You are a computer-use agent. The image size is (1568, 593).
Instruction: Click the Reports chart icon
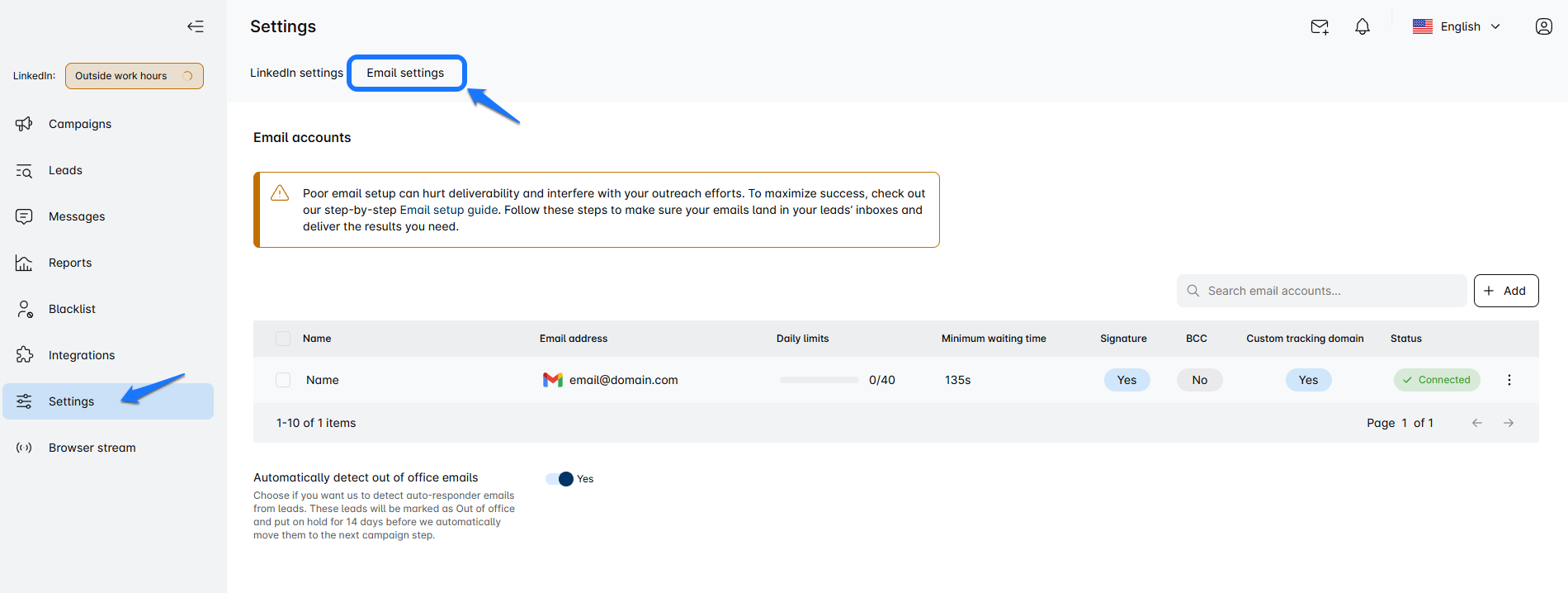(x=24, y=263)
